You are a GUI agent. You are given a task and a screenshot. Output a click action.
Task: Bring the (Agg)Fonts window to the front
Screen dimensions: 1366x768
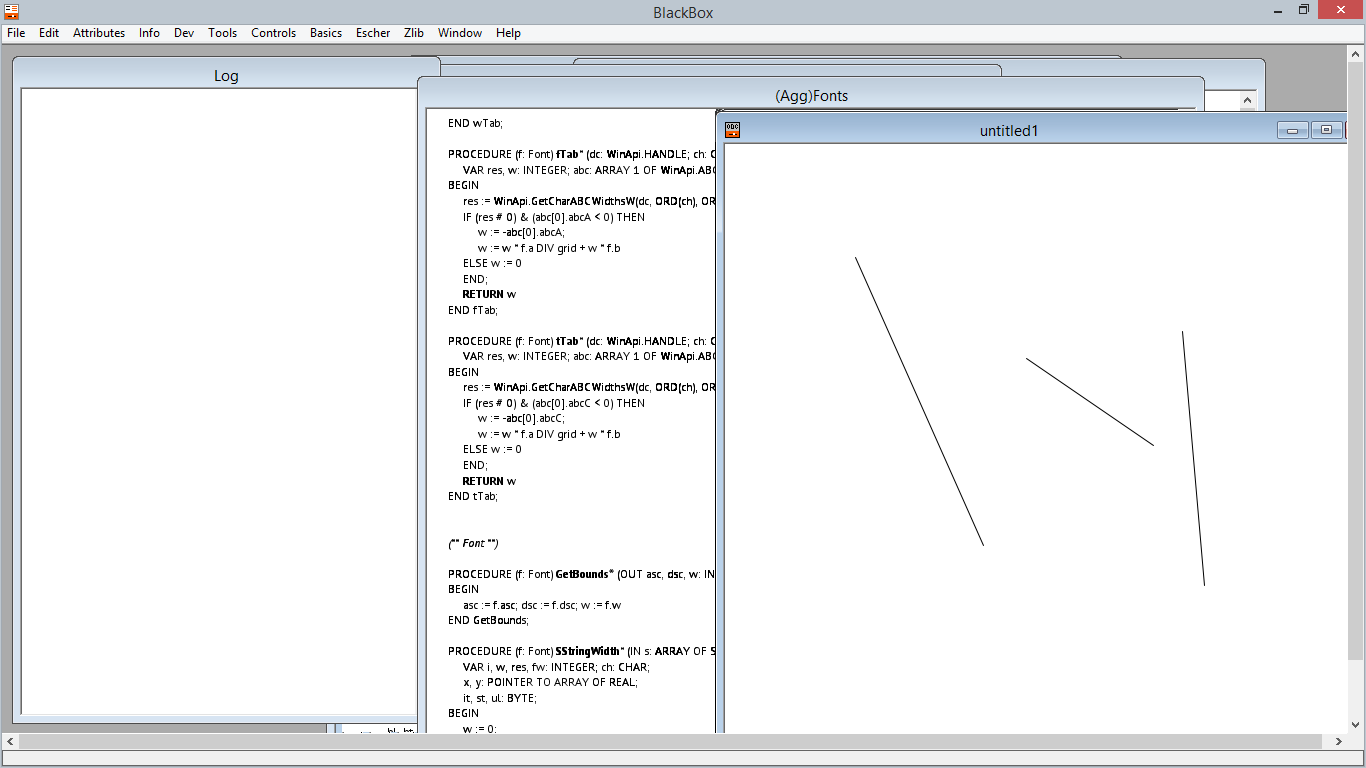tap(811, 96)
